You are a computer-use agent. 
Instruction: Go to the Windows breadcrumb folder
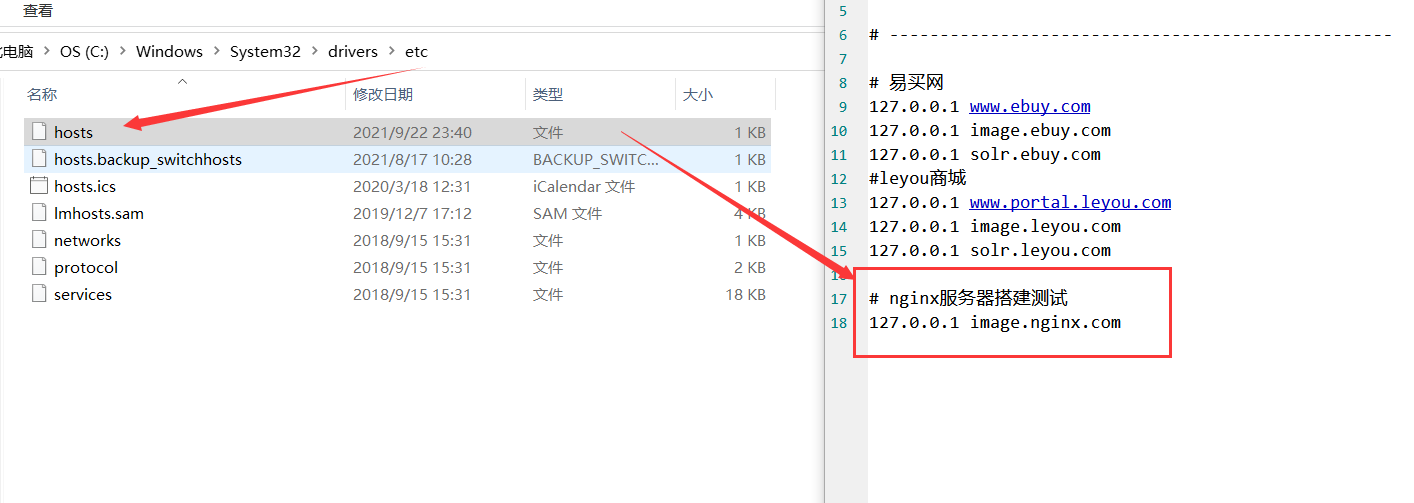point(169,51)
